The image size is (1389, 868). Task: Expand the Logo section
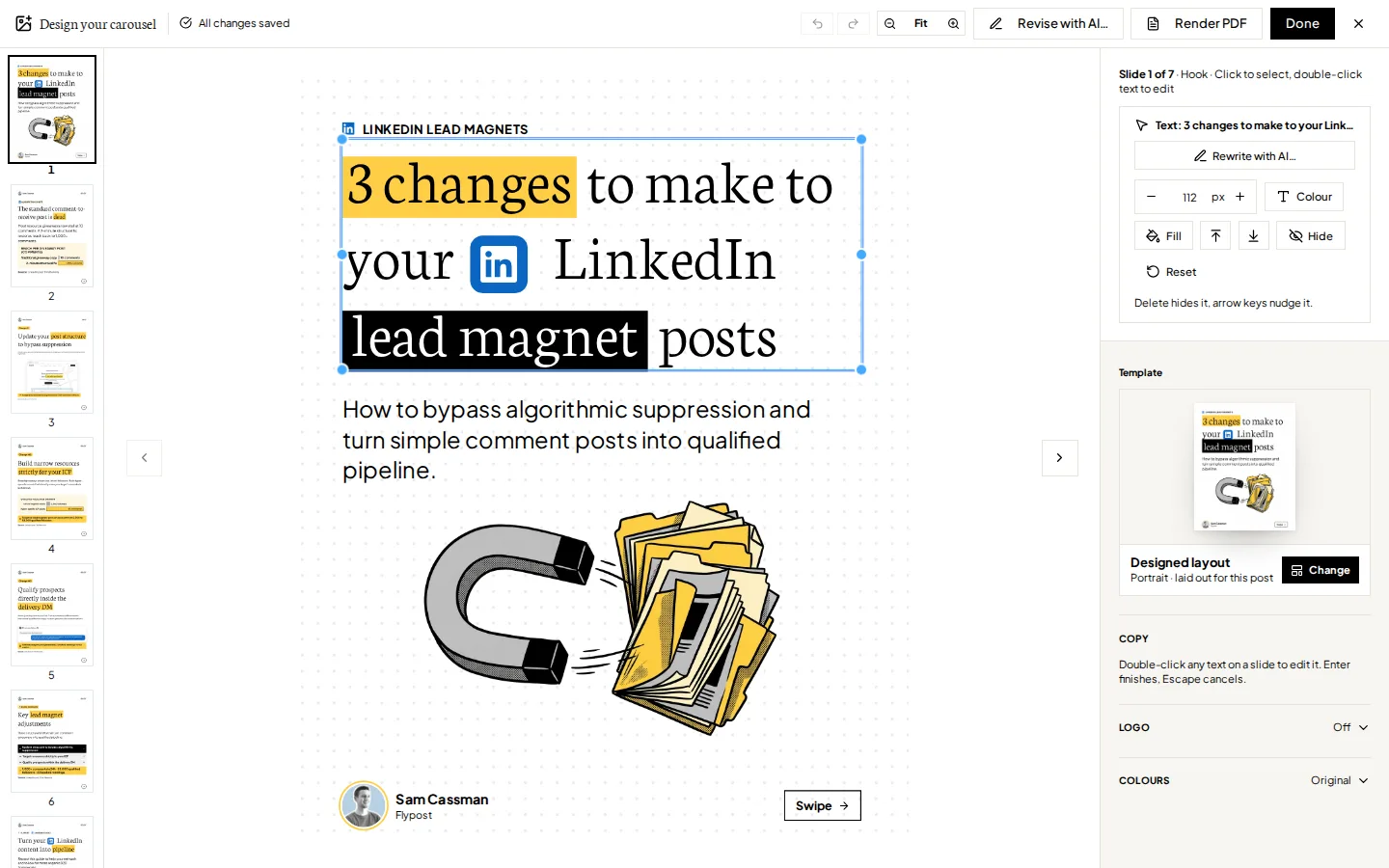1244,727
